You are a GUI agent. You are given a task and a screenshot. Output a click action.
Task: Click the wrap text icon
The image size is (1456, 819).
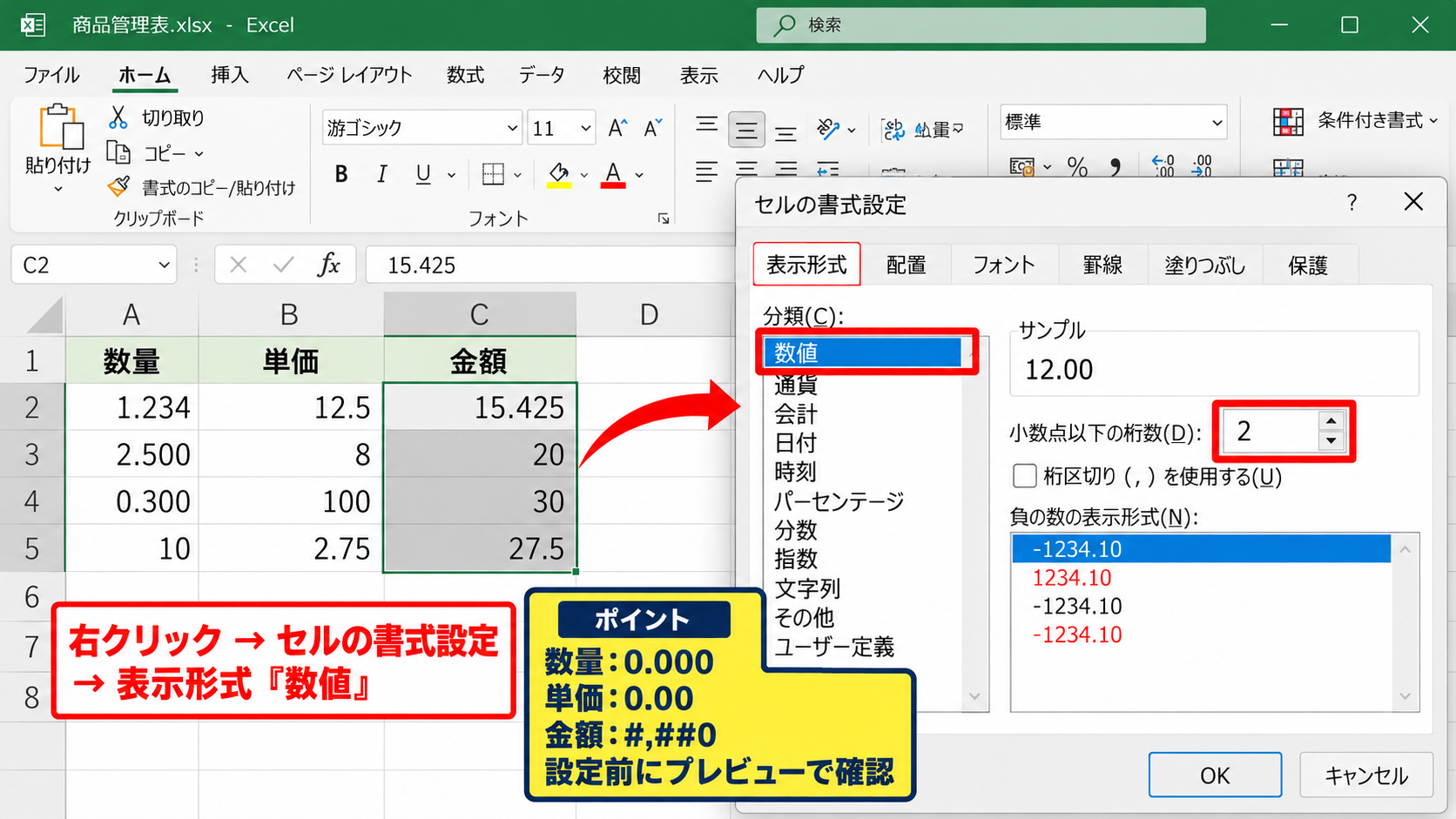click(x=893, y=130)
